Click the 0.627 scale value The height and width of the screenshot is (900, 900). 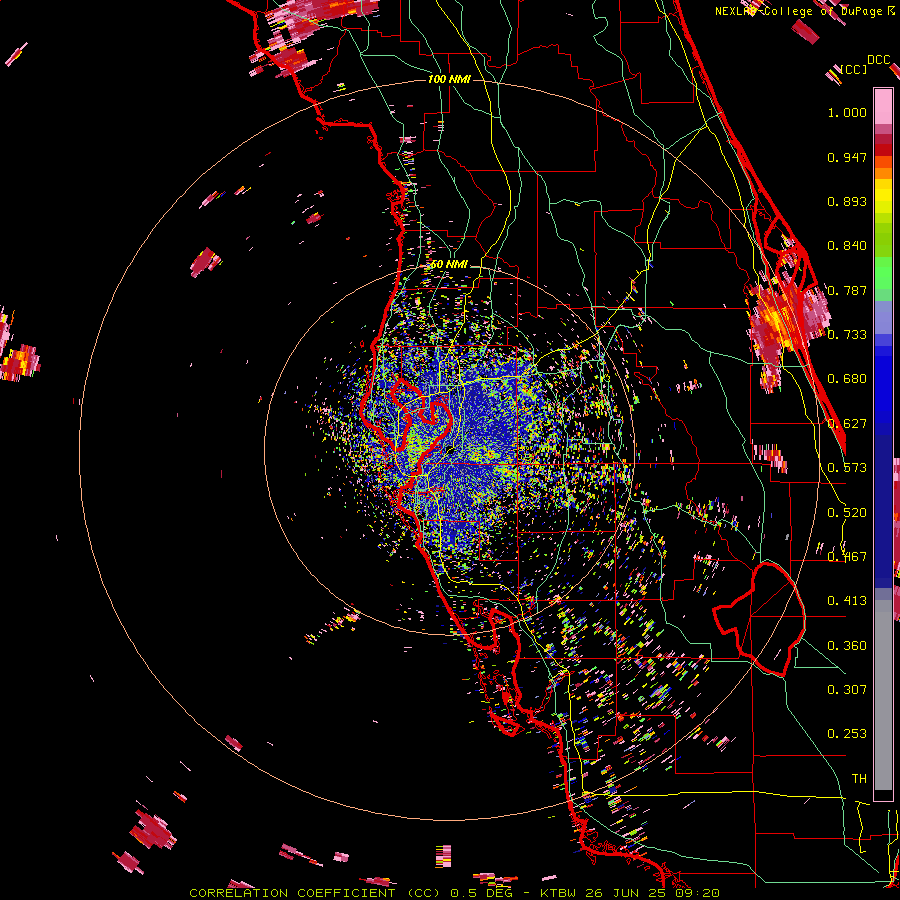pyautogui.click(x=847, y=424)
